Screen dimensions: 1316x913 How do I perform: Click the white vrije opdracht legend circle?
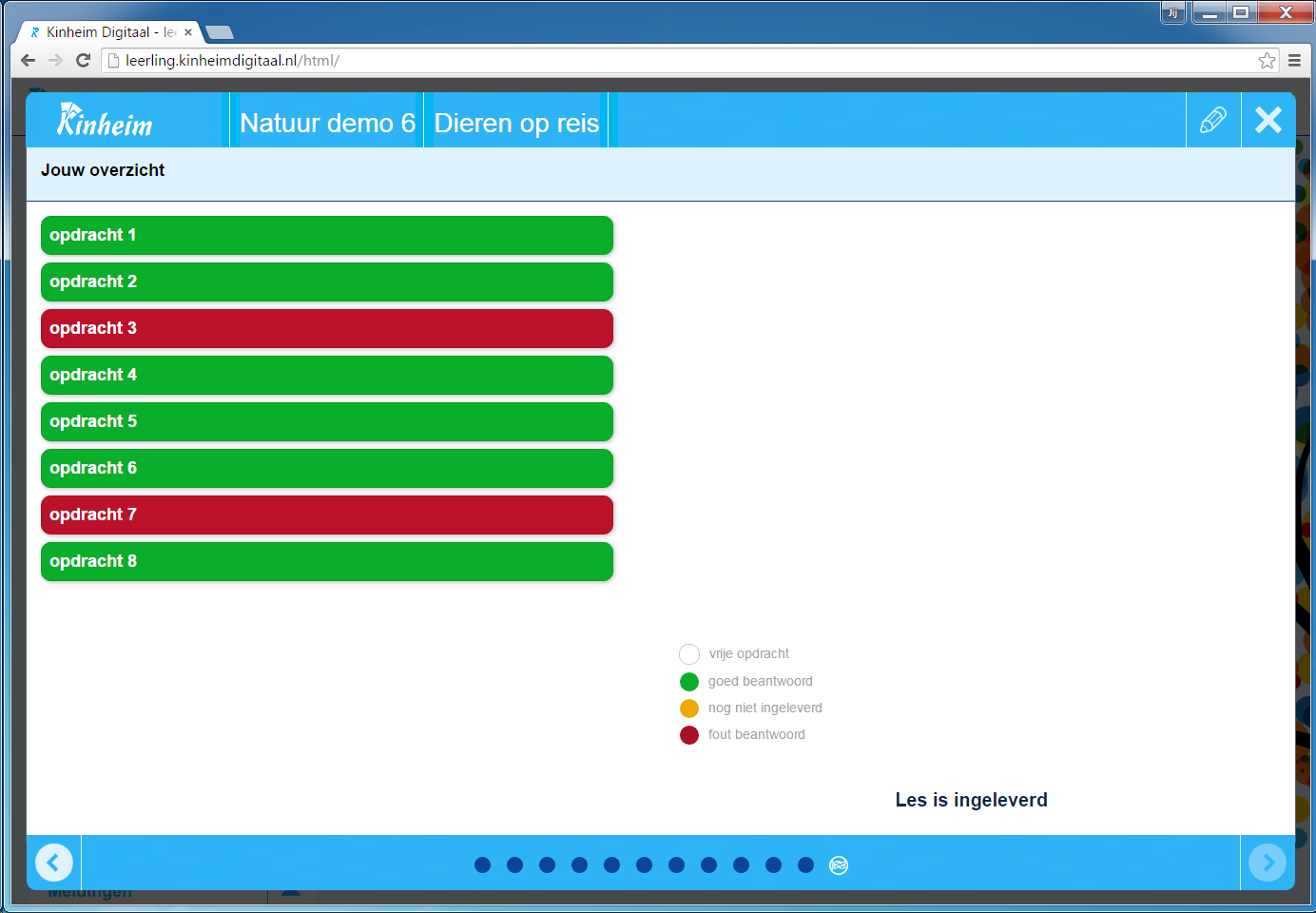689,654
